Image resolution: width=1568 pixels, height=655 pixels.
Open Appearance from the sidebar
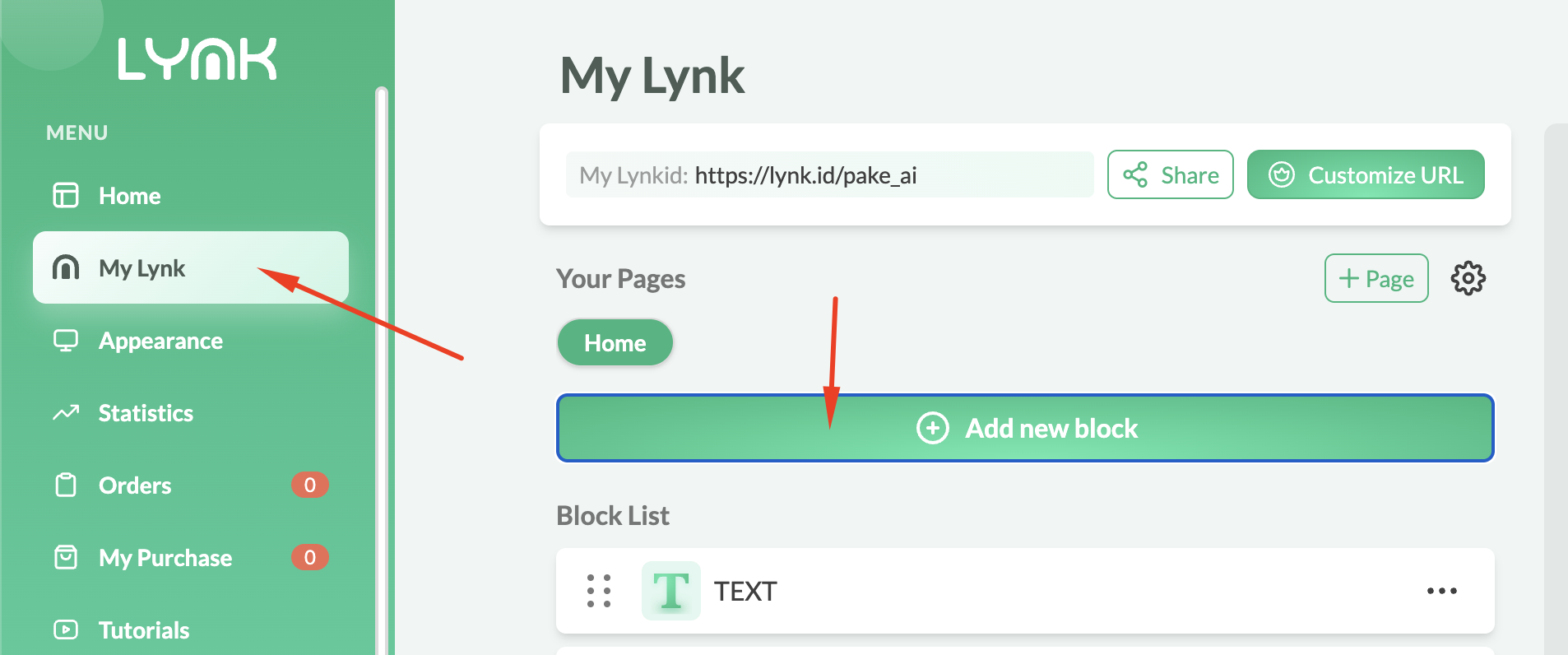160,341
